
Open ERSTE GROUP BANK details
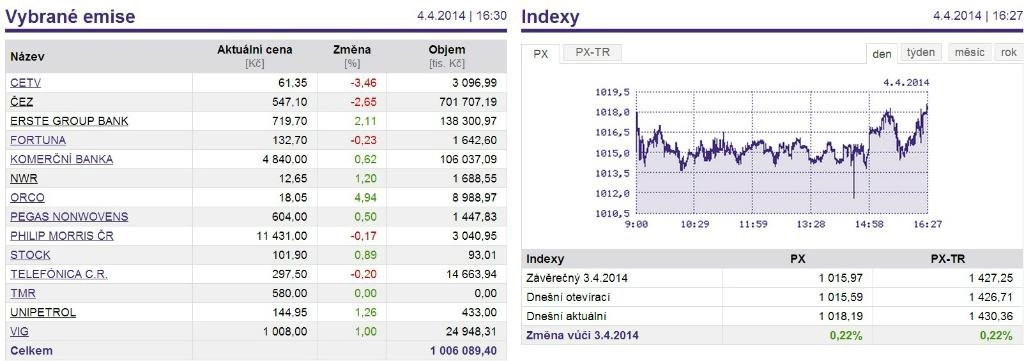pyautogui.click(x=69, y=121)
